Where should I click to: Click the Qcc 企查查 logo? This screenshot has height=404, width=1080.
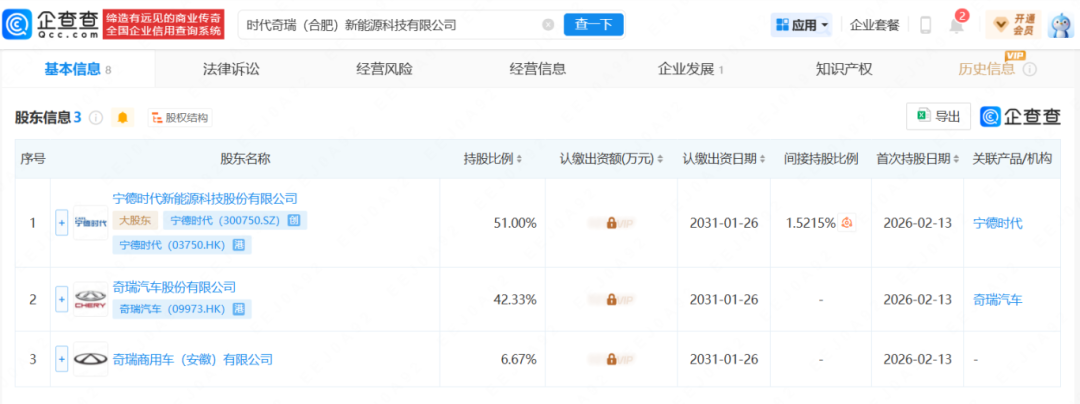[49, 25]
